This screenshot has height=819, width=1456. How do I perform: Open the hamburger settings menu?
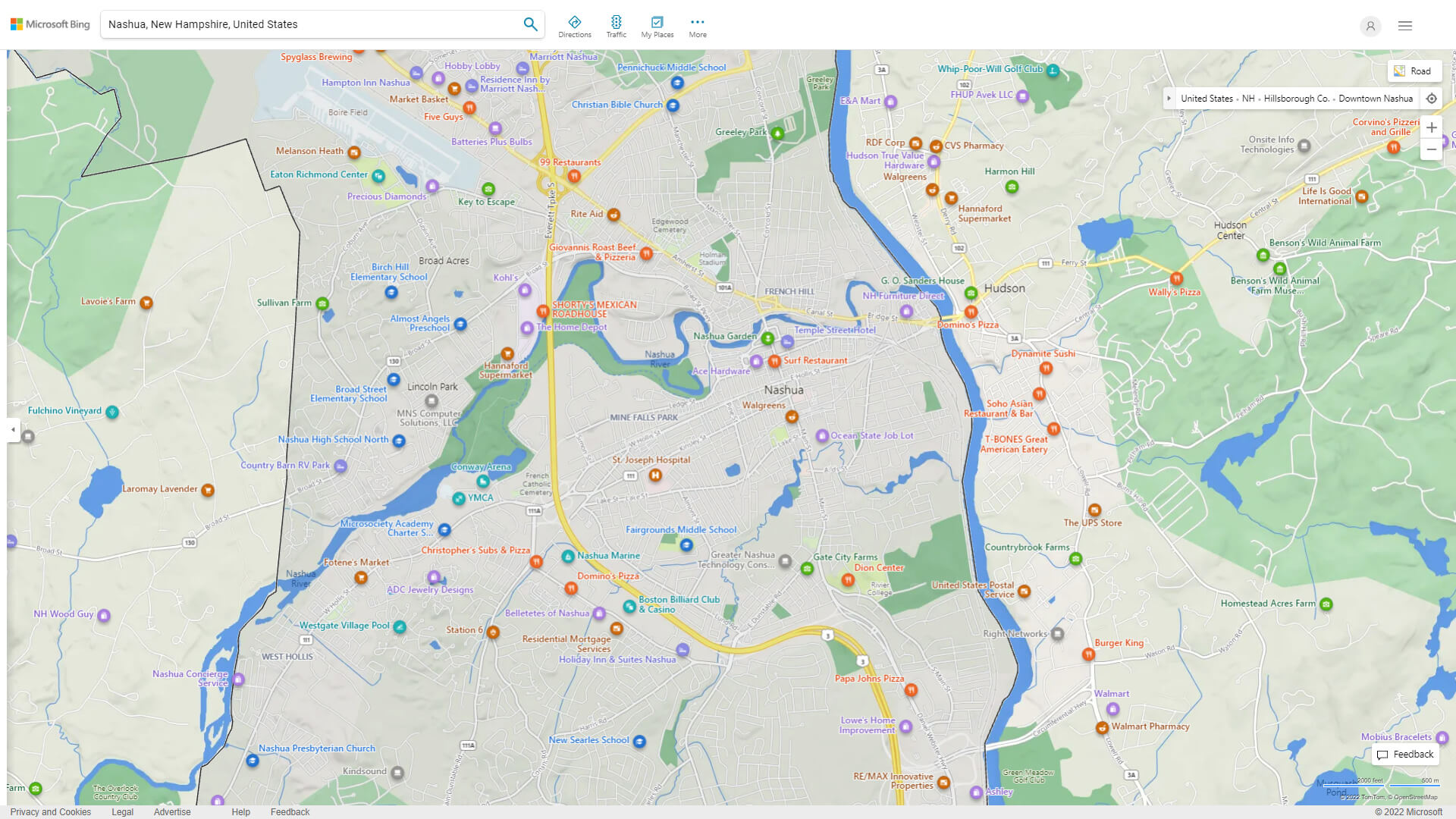pyautogui.click(x=1404, y=26)
